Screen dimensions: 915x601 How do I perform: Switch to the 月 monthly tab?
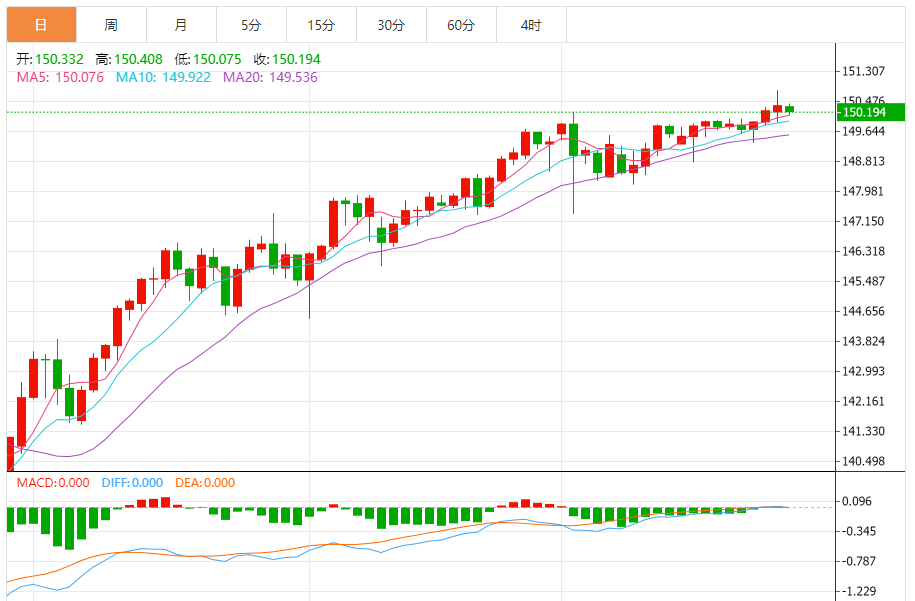181,25
